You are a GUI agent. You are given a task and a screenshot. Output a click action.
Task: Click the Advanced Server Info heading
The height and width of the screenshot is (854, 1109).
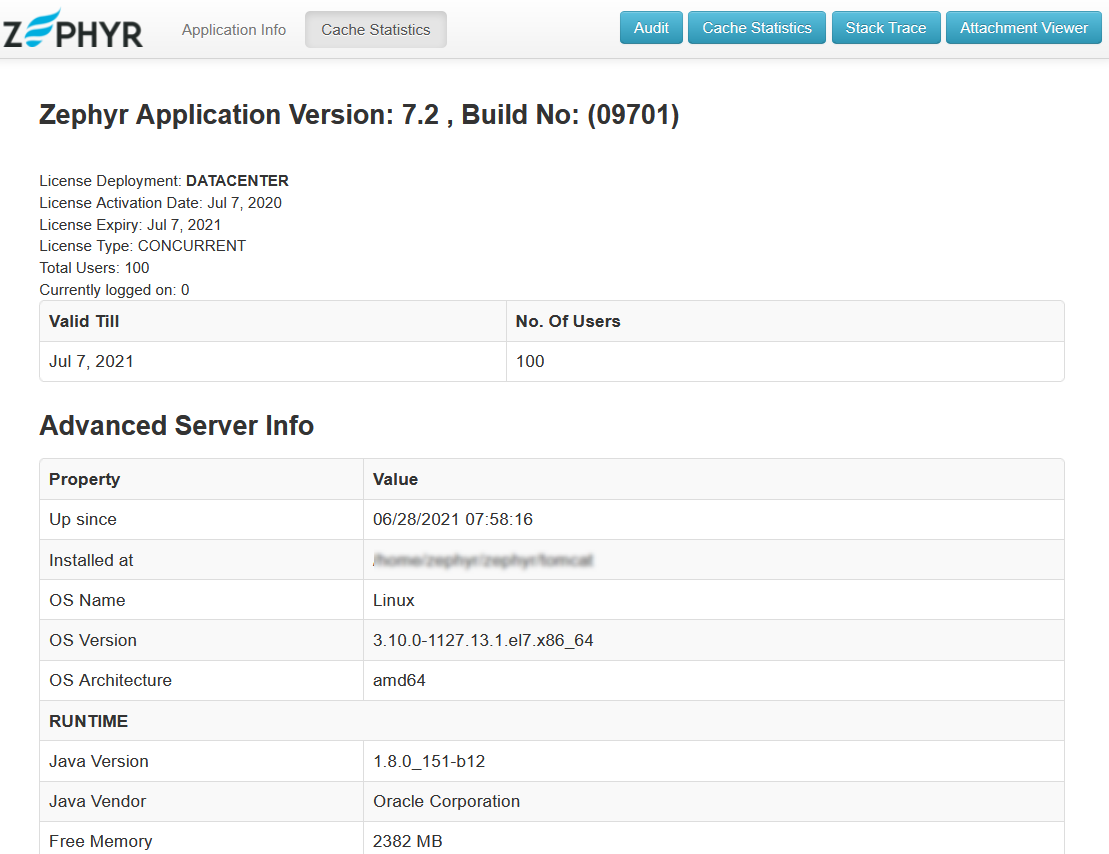[x=176, y=426]
